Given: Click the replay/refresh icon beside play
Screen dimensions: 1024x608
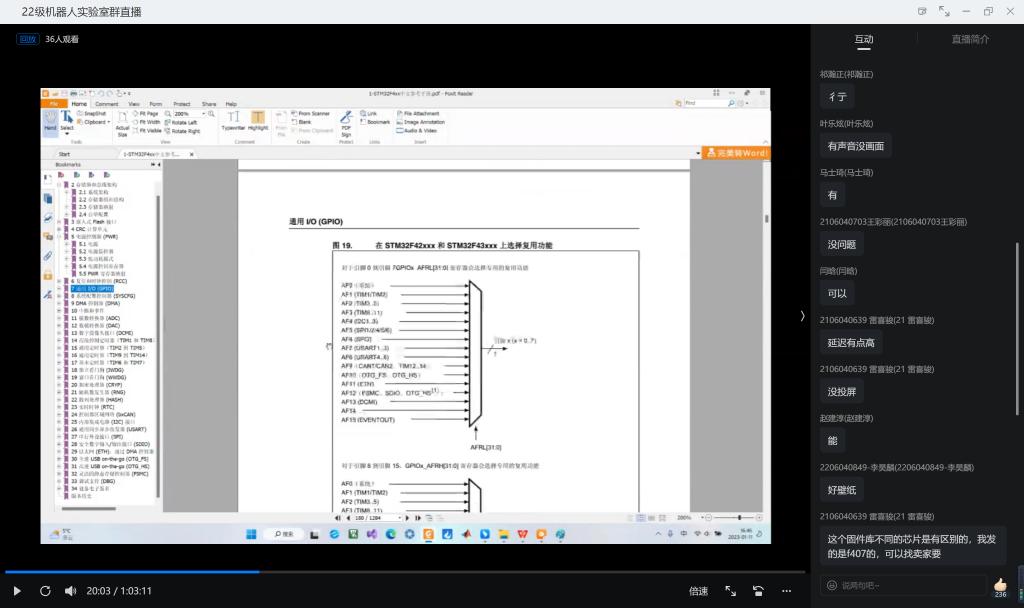Looking at the screenshot, I should 45,591.
